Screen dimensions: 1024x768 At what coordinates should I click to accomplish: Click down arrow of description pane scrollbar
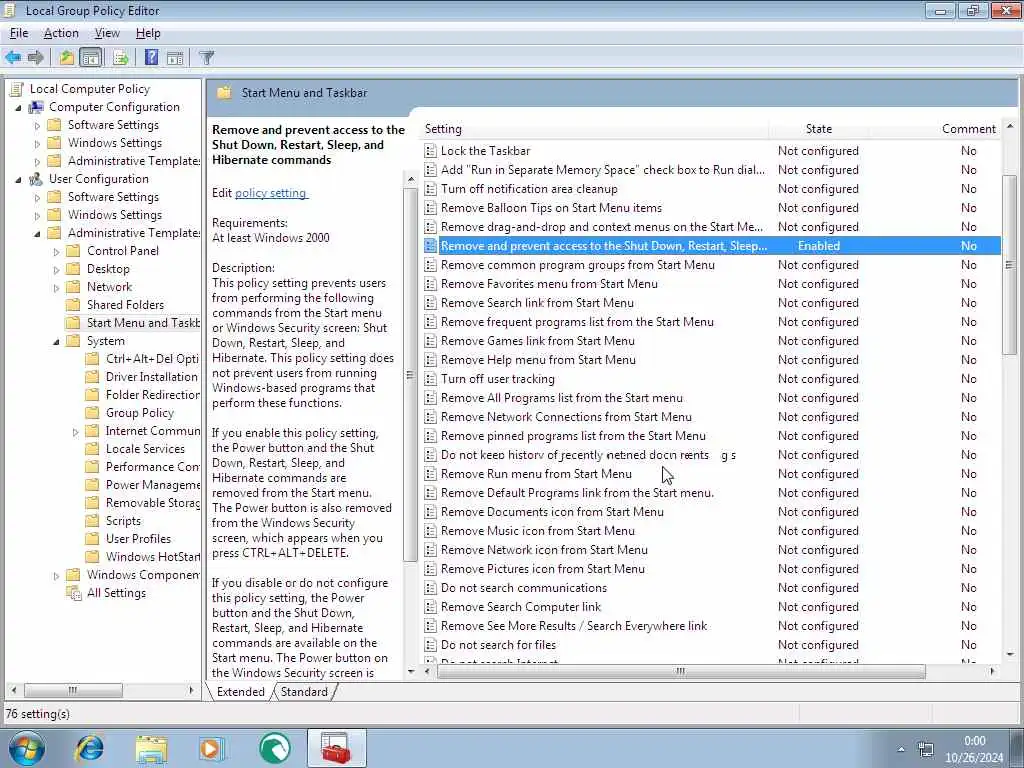pos(411,671)
